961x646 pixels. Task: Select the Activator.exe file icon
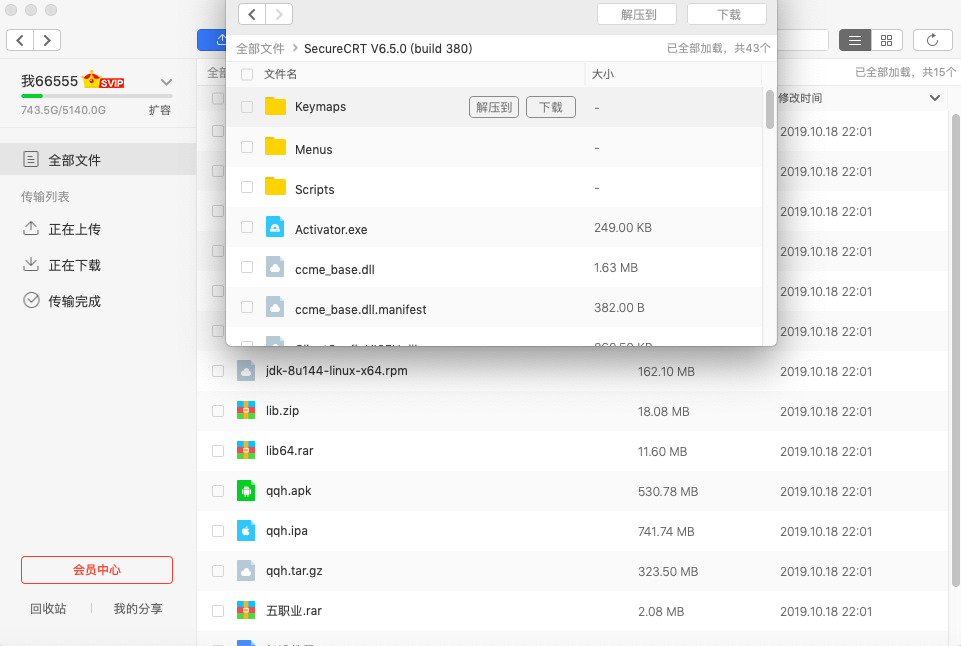click(275, 227)
